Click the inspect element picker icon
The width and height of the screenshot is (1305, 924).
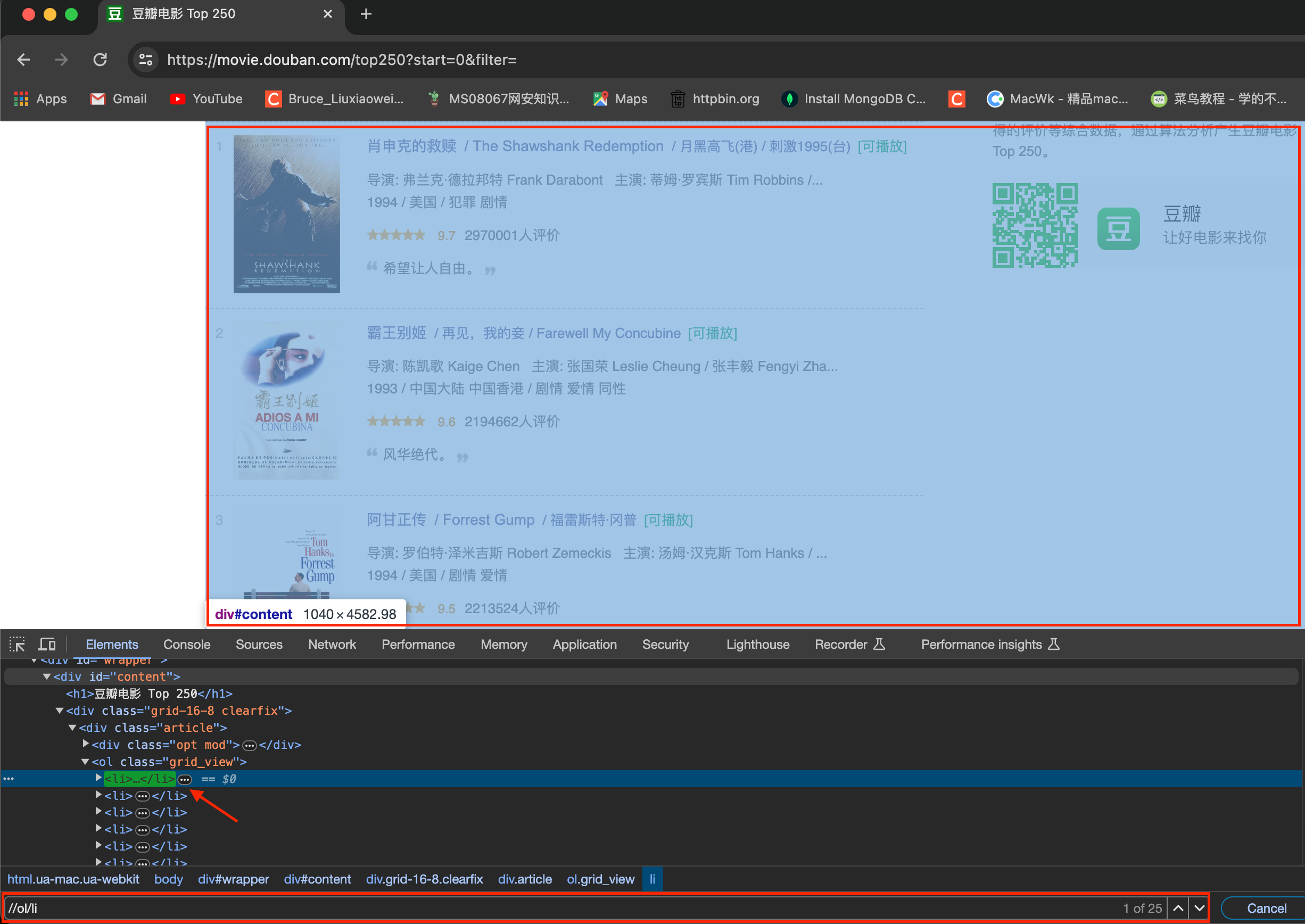17,644
